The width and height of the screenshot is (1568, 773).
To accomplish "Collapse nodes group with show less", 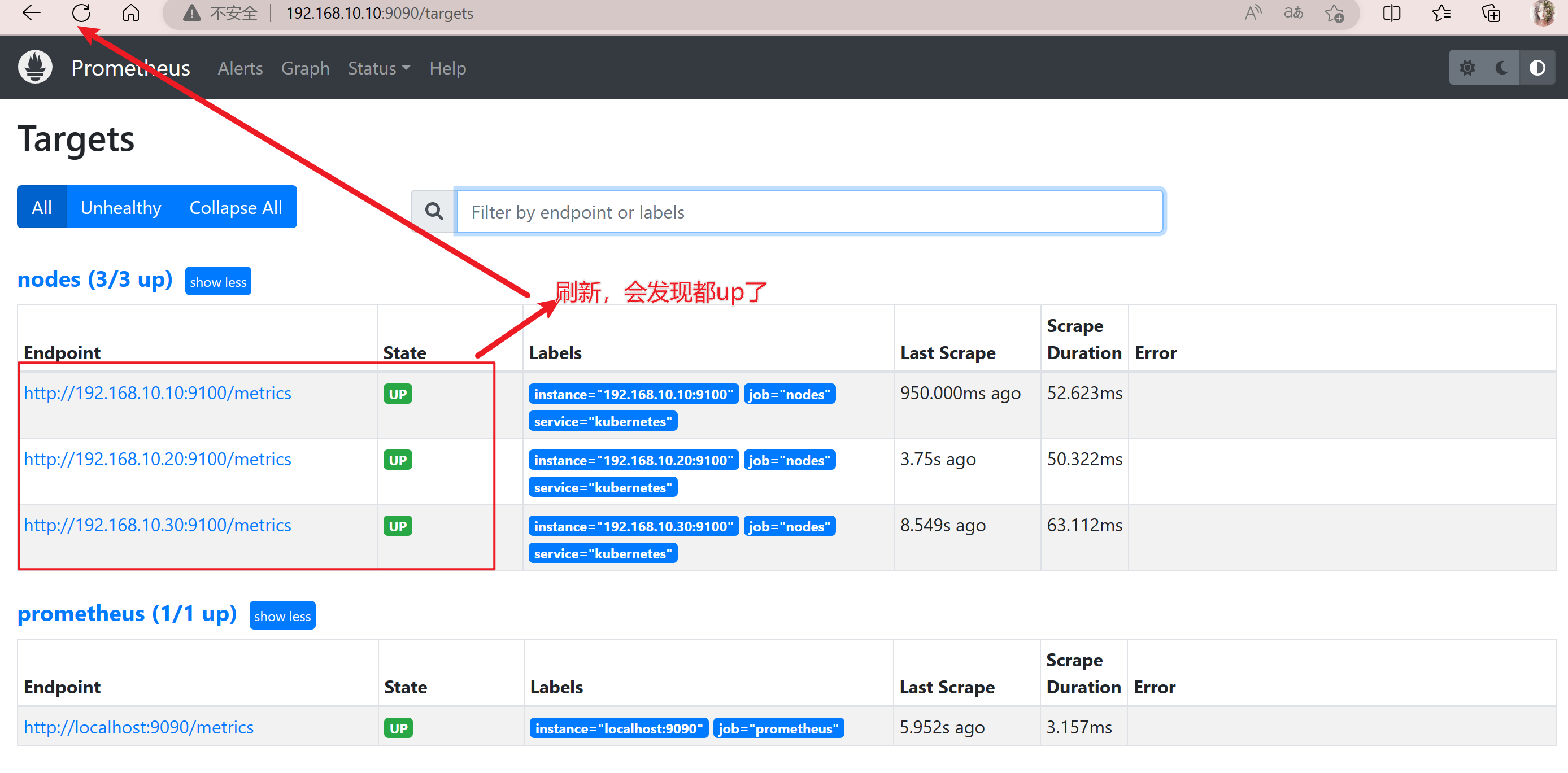I will coord(218,281).
